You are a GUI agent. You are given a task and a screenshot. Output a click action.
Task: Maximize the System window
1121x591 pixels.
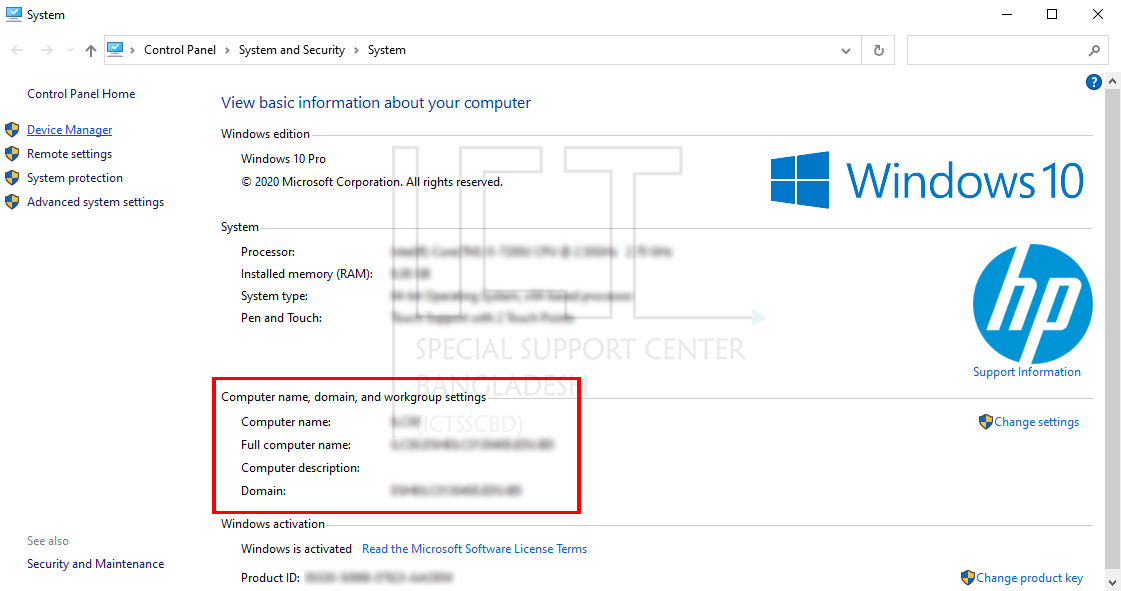click(x=1052, y=14)
